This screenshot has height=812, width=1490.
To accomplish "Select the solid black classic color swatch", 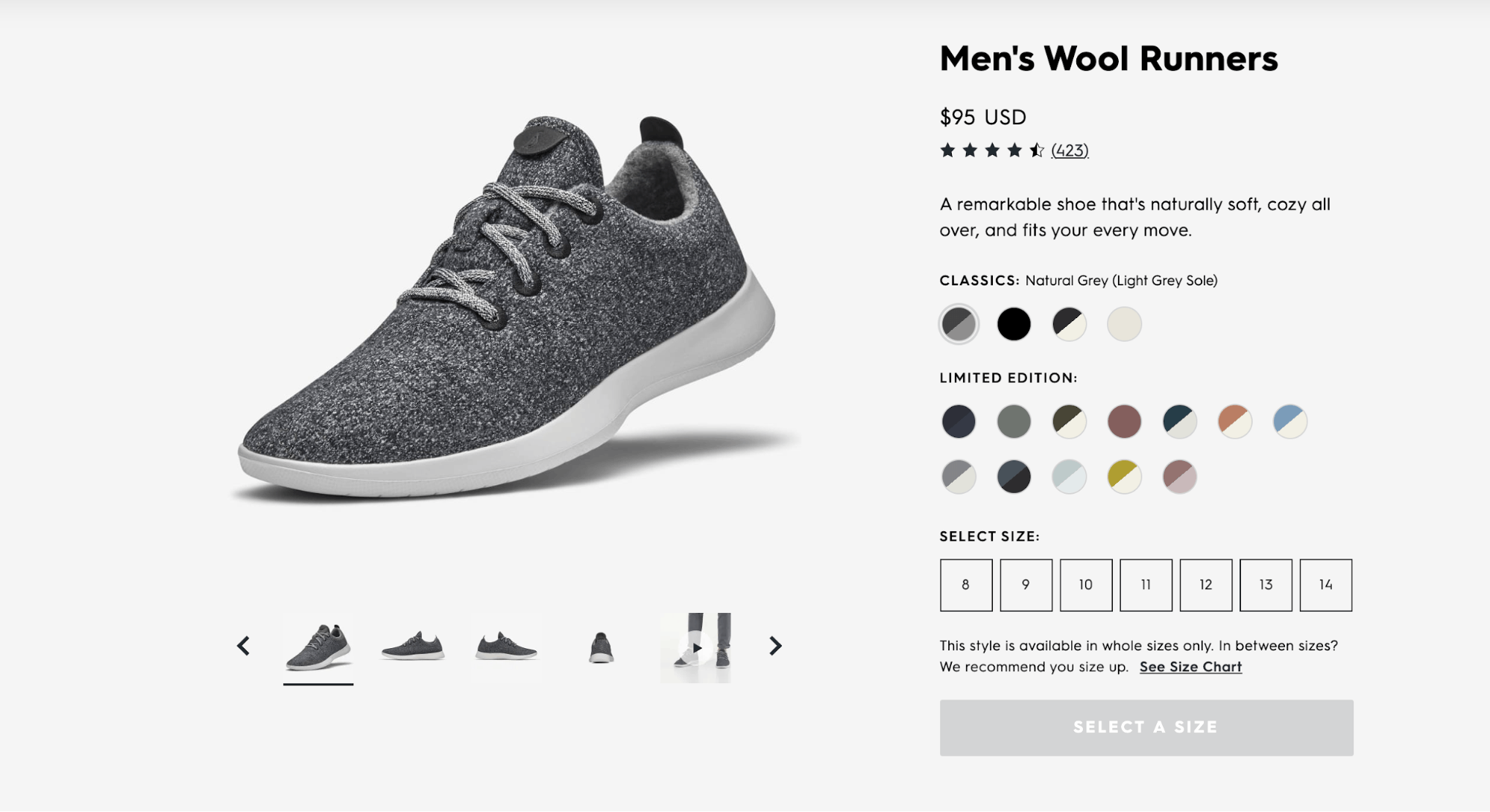I will pos(1014,324).
